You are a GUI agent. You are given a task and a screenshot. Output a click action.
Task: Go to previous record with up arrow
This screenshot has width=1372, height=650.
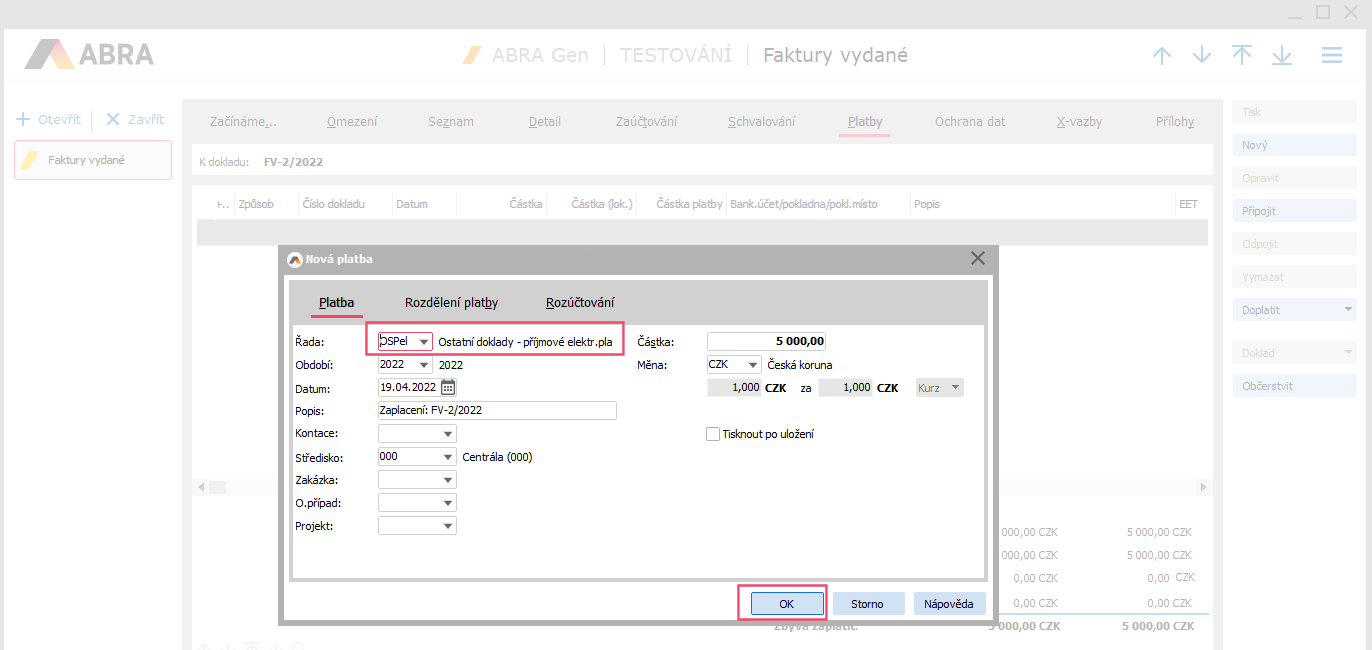pyautogui.click(x=1161, y=56)
